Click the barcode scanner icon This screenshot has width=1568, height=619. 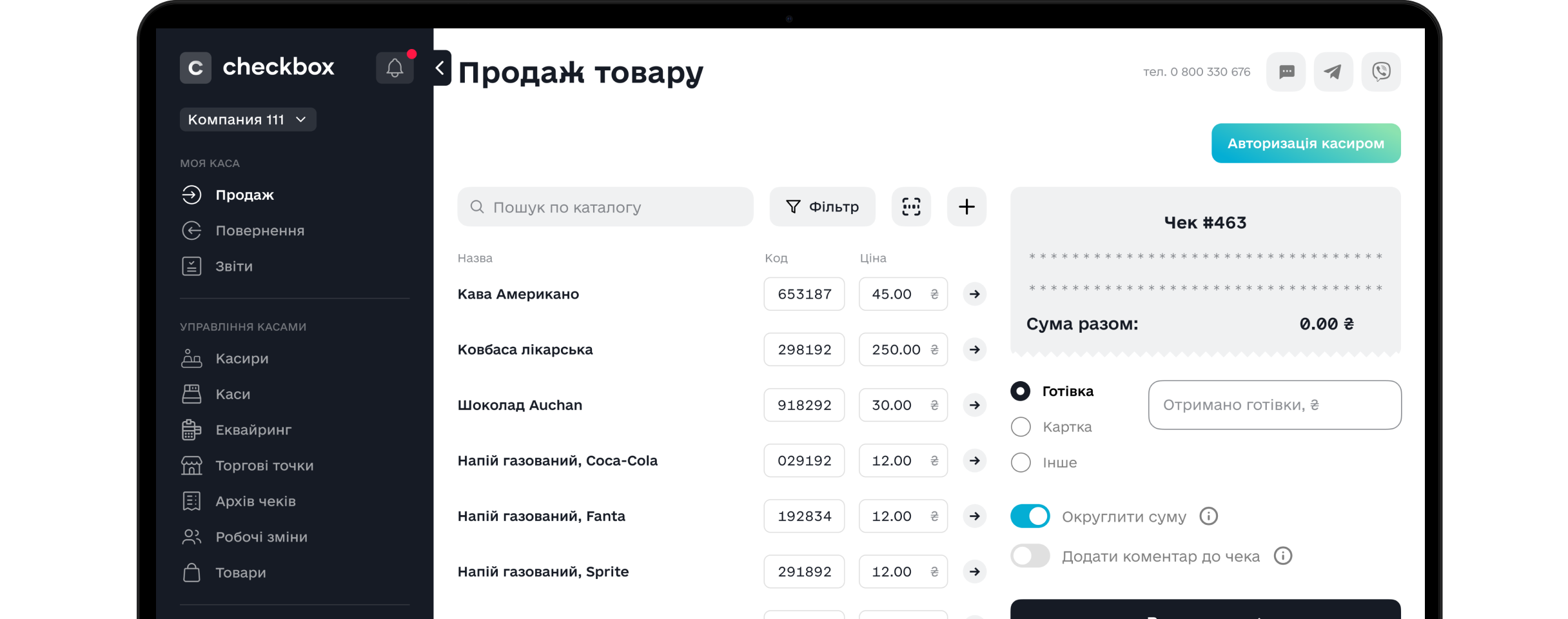[910, 207]
